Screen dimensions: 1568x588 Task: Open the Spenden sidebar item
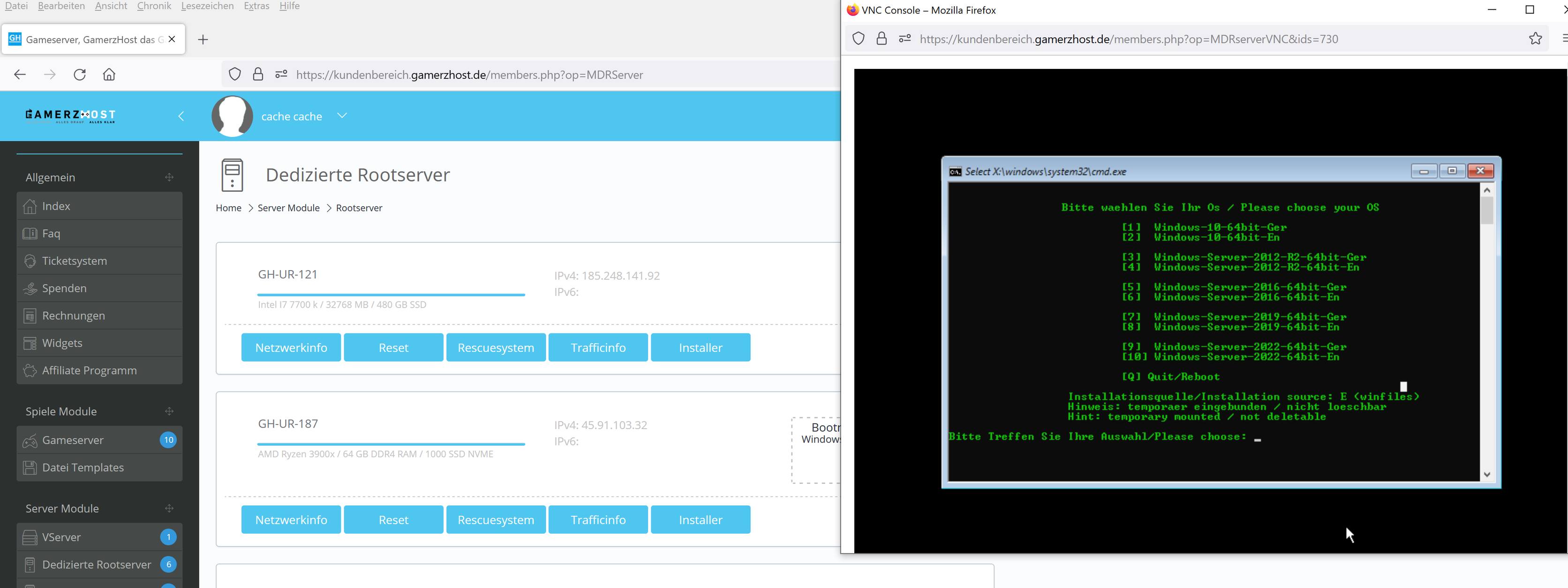[100, 288]
